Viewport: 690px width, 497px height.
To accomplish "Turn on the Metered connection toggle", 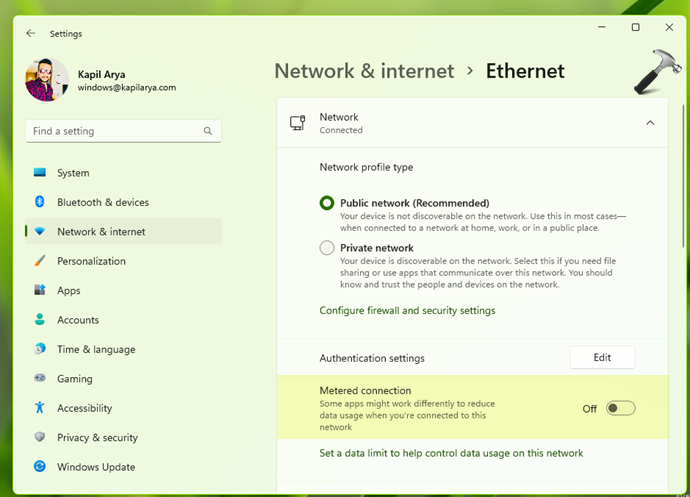I will pos(620,408).
